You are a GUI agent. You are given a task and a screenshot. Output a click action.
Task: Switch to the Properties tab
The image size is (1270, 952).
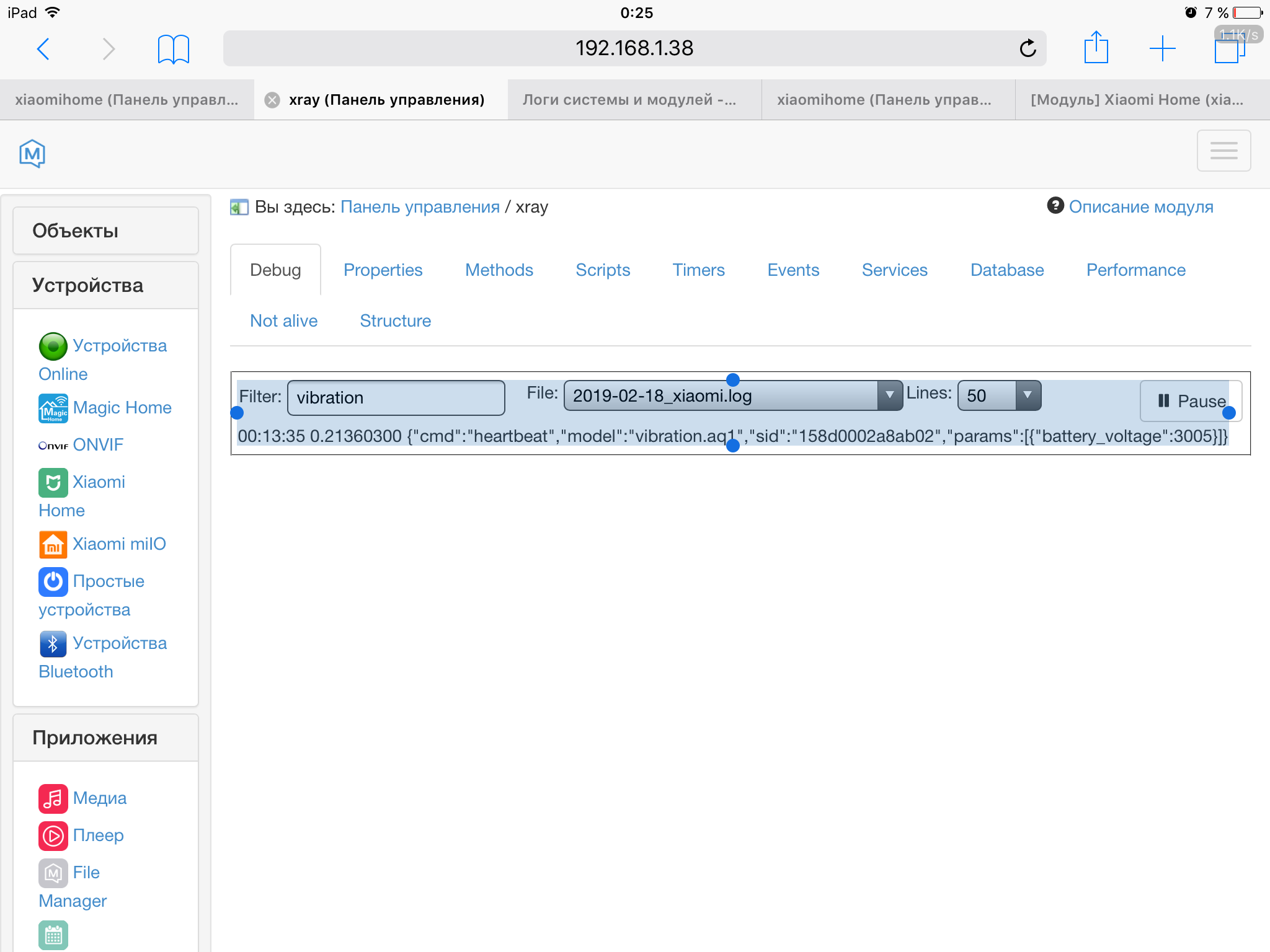tap(383, 270)
